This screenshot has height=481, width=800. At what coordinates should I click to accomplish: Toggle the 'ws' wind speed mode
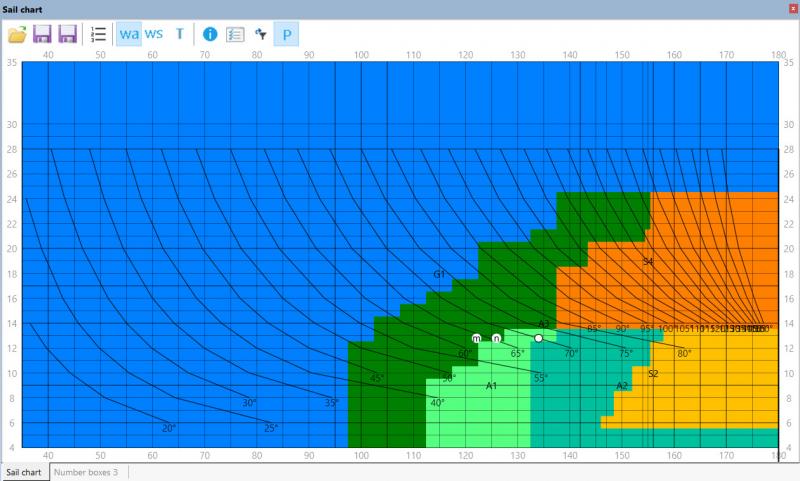point(154,34)
